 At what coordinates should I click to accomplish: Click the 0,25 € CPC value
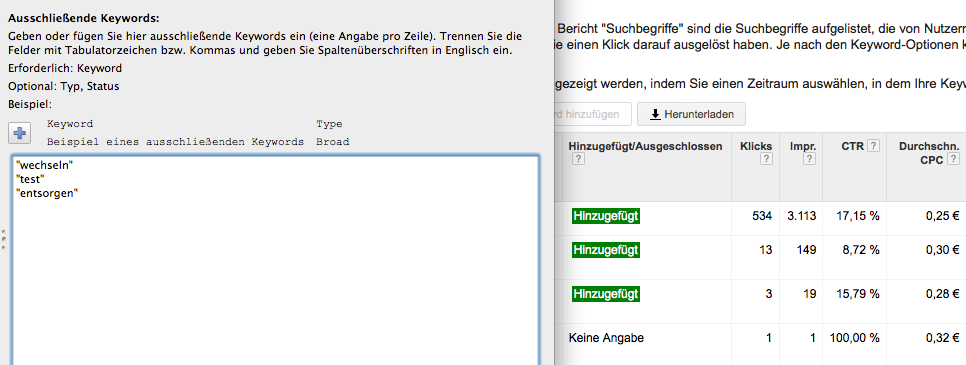click(942, 216)
